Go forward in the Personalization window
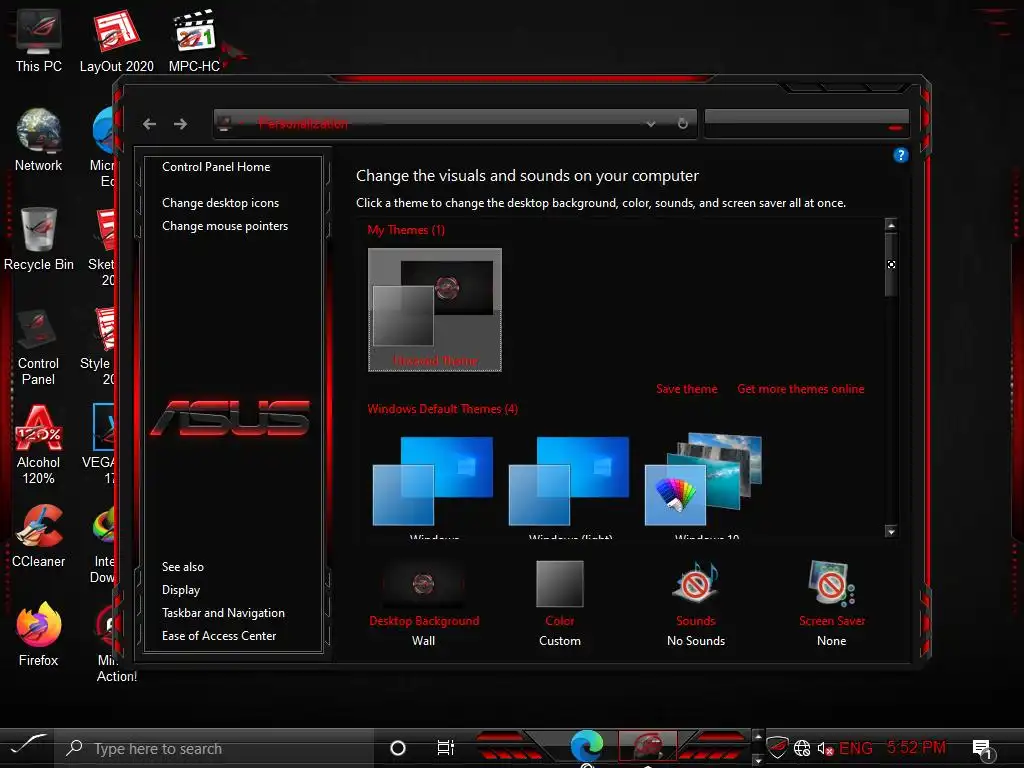1024x768 pixels. tap(180, 124)
